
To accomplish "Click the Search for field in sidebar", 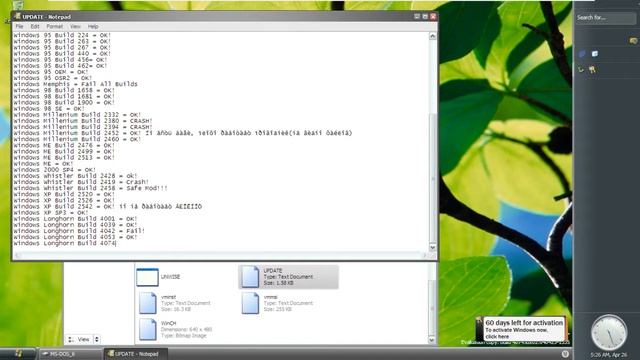I will (x=606, y=18).
